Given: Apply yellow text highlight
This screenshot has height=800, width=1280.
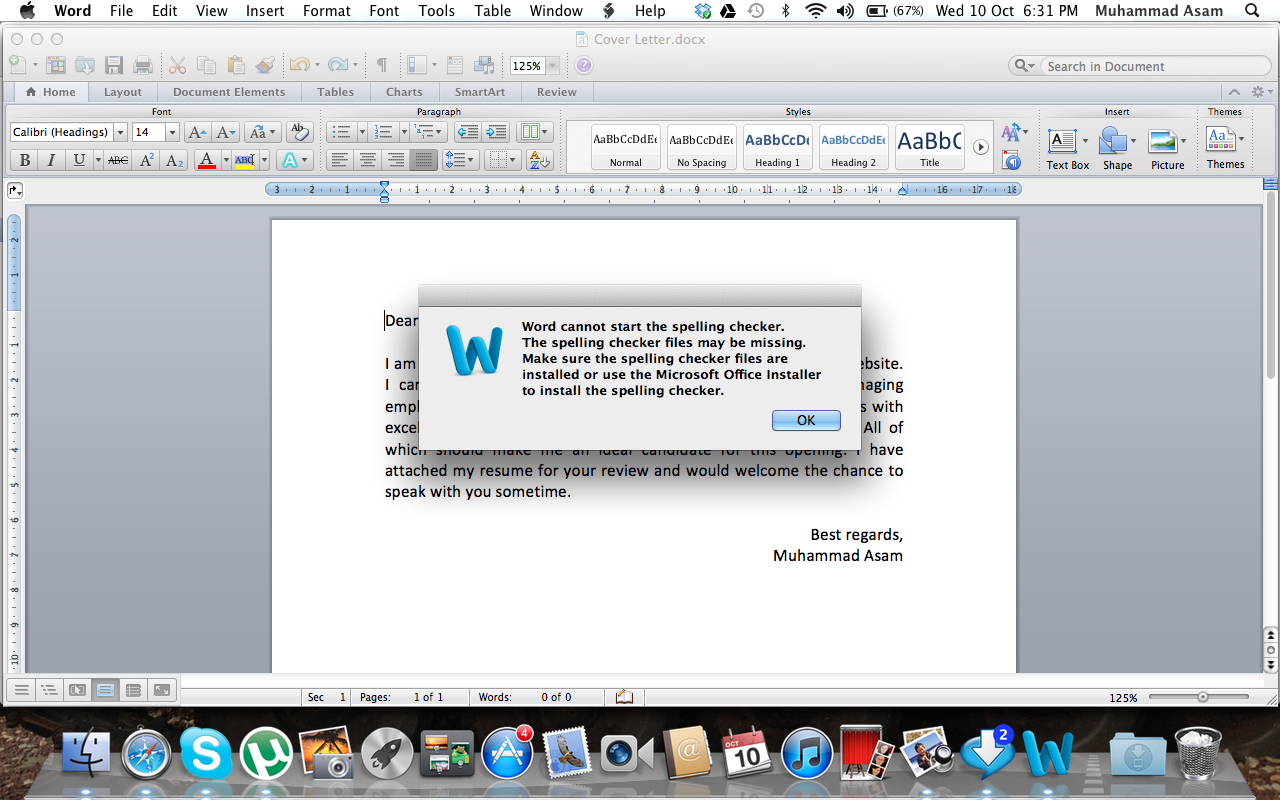Looking at the screenshot, I should point(245,160).
